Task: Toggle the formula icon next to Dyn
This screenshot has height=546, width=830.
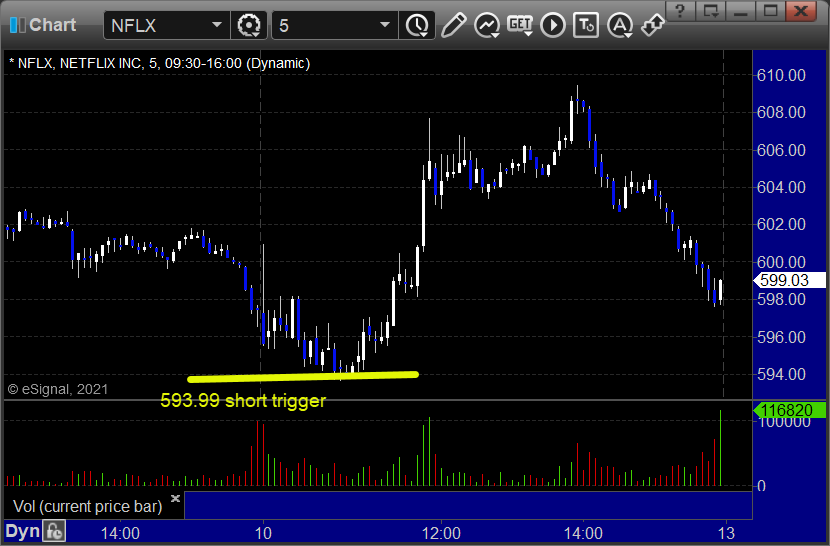Action: (55, 531)
